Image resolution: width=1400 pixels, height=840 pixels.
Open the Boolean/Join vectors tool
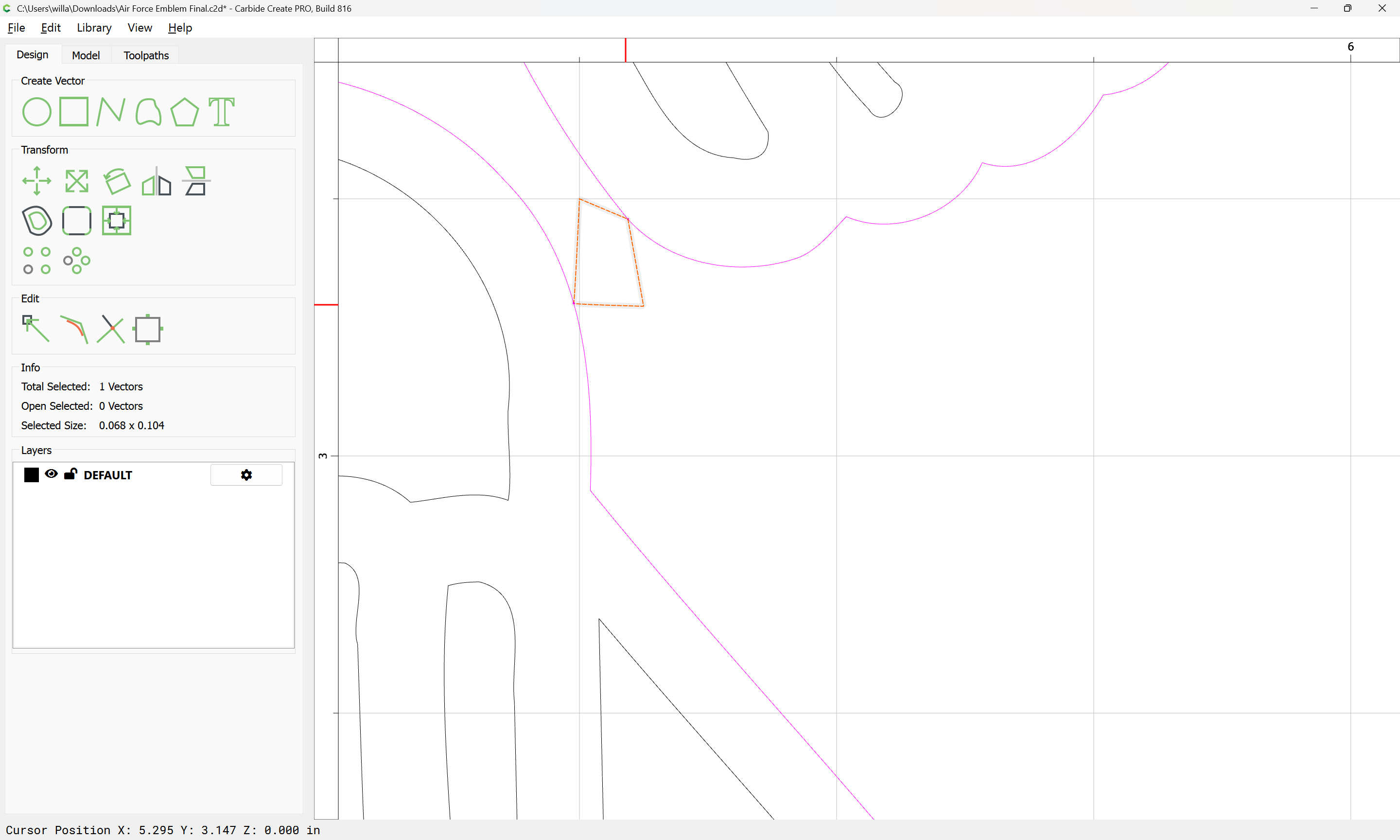(117, 221)
